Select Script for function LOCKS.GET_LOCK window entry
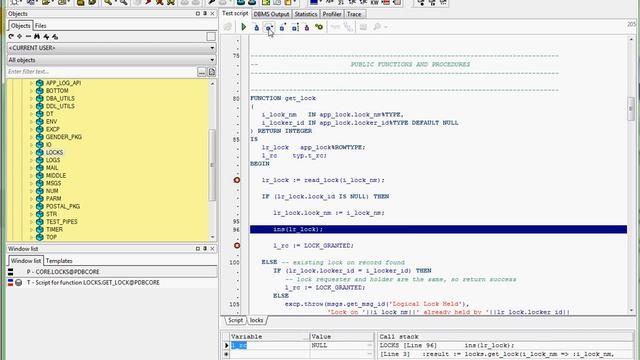Screen dimensions: 640x360 point(112,282)
